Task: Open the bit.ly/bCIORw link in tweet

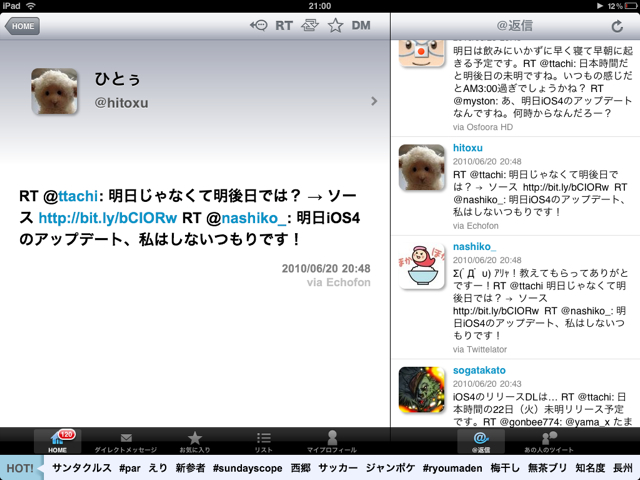Action: 108,217
